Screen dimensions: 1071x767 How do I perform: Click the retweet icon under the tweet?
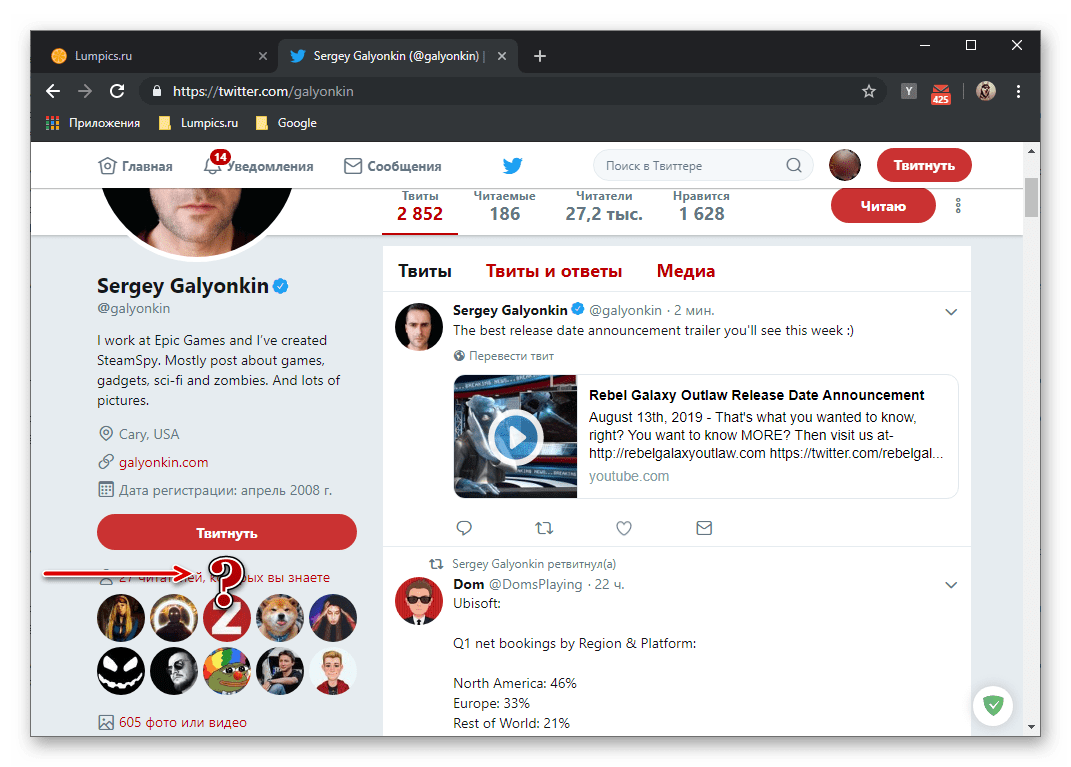click(x=544, y=527)
